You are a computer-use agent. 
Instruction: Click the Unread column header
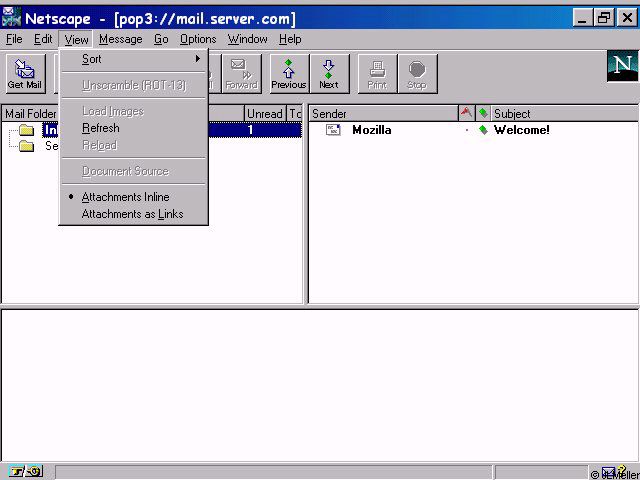pyautogui.click(x=265, y=113)
